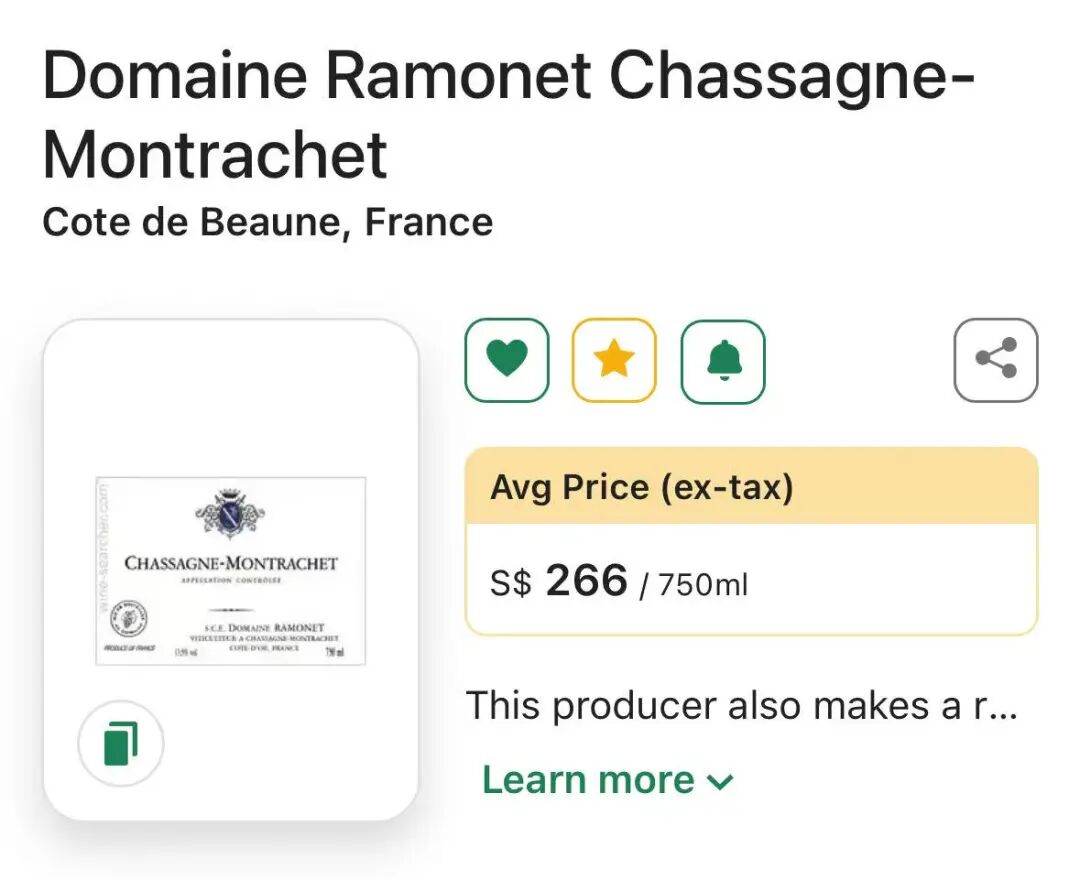Tap the heart favorite icon
Image resolution: width=1080 pixels, height=880 pixels.
[507, 360]
